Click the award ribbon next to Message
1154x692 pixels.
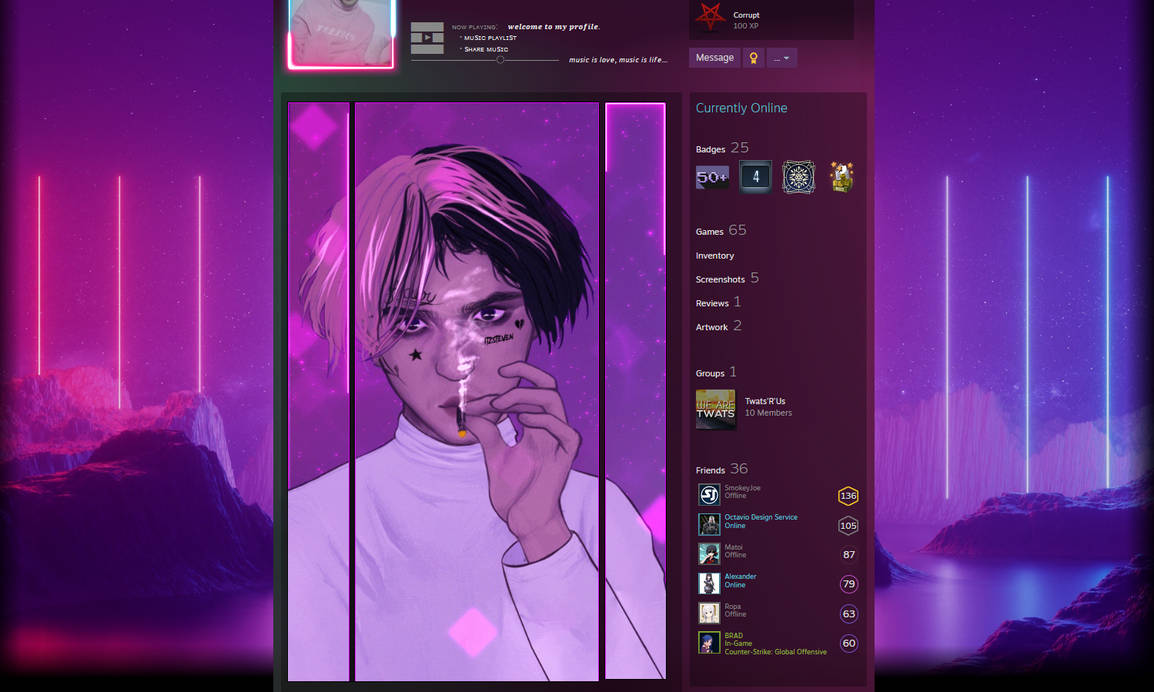pos(752,57)
